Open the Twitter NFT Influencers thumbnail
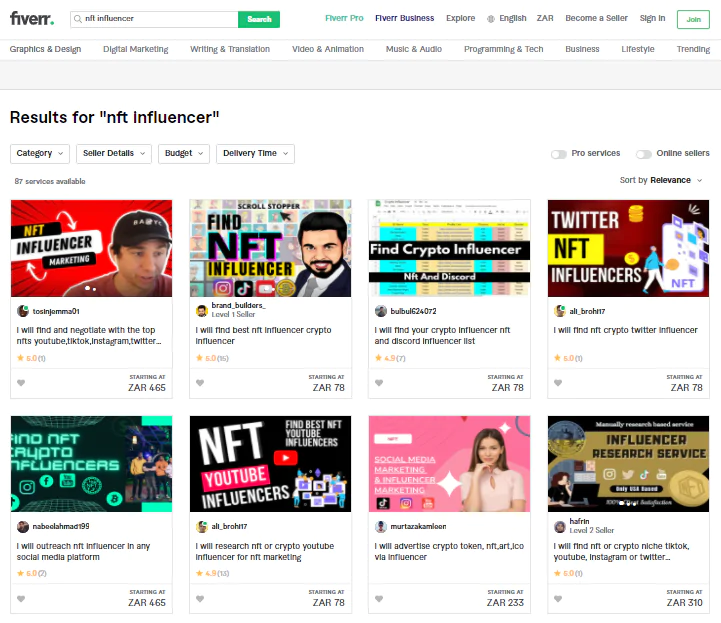721x623 pixels. [x=628, y=248]
